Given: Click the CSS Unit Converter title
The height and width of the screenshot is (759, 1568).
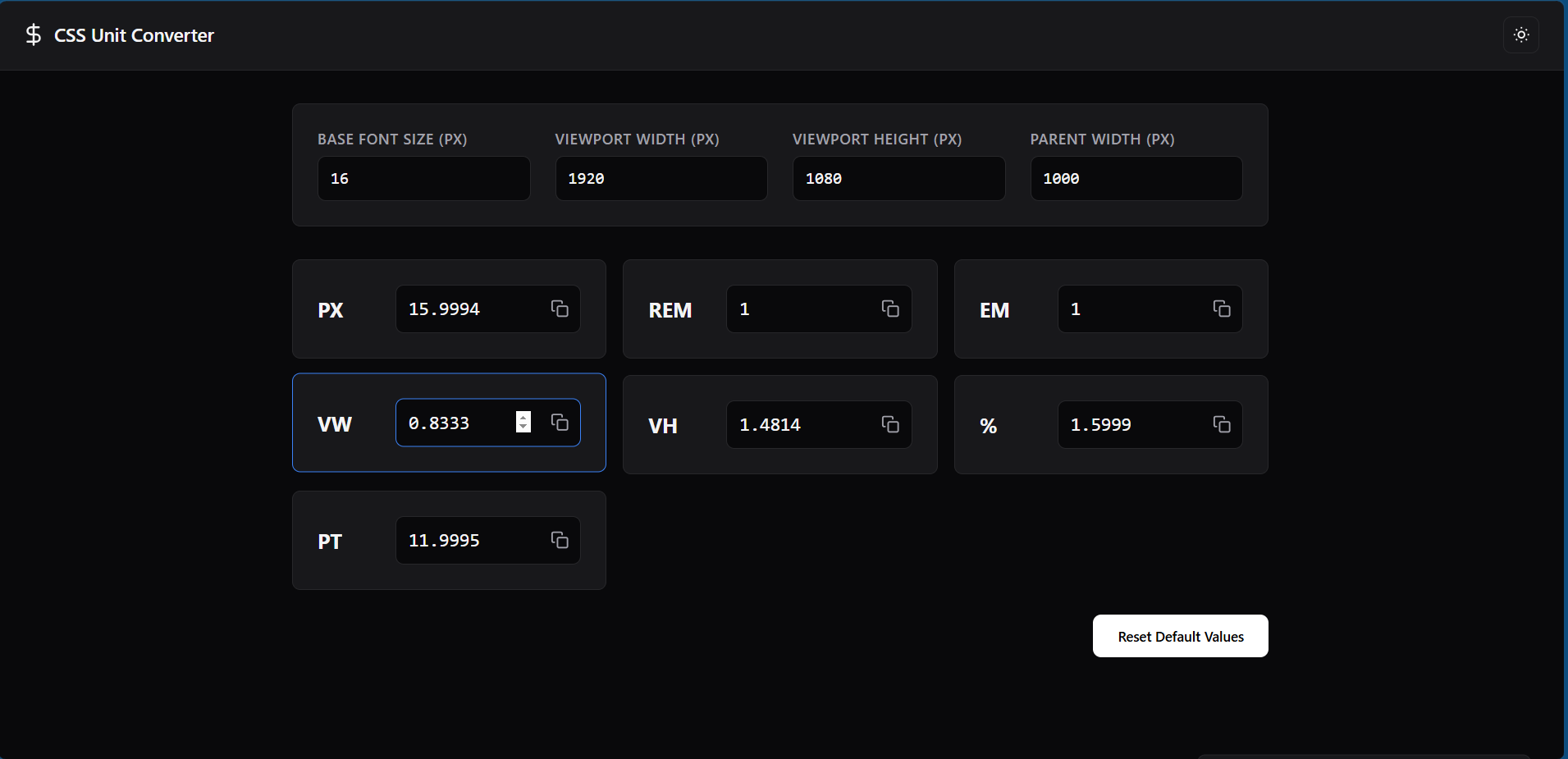Looking at the screenshot, I should (x=134, y=35).
